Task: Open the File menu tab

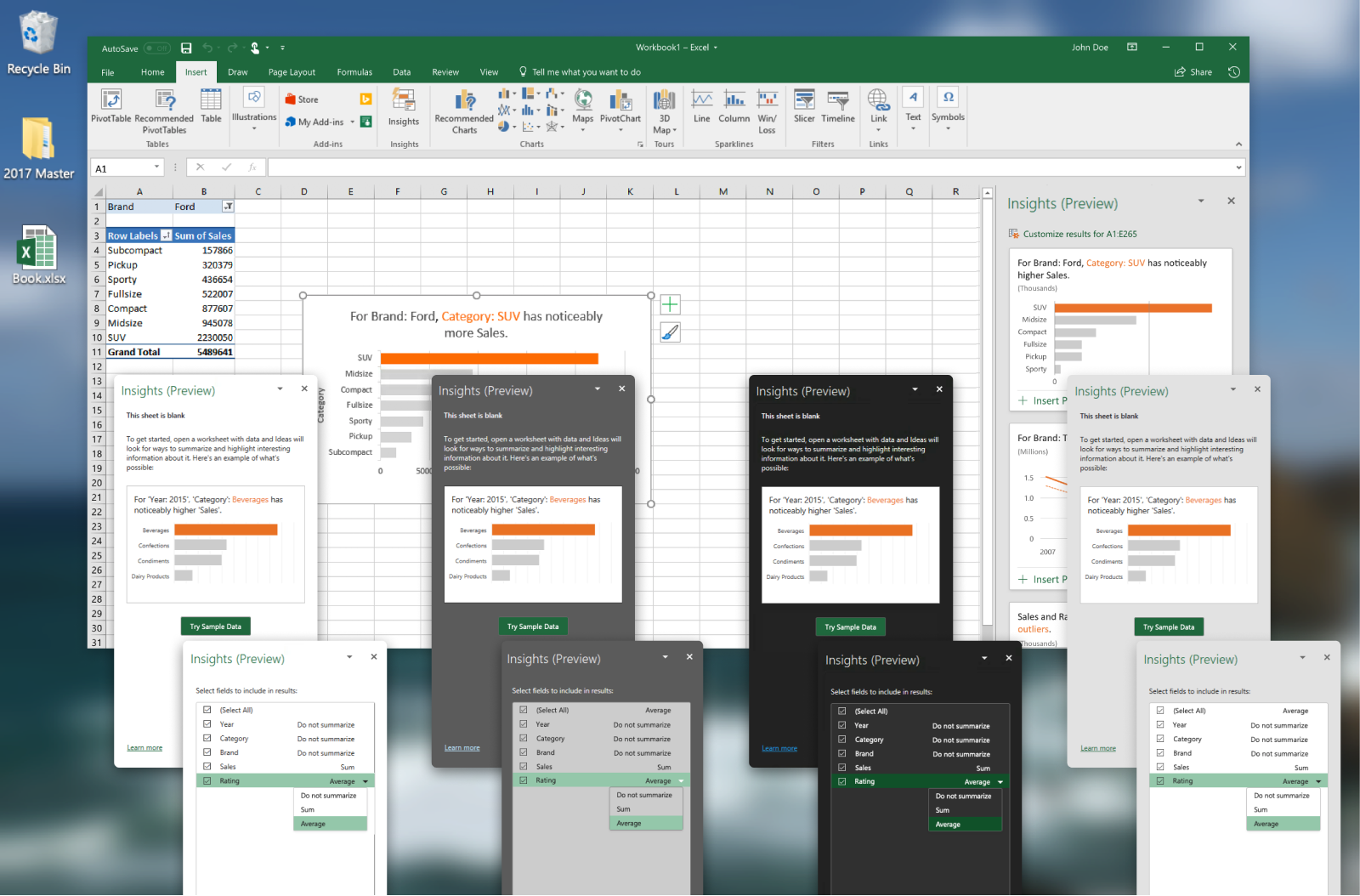Action: (108, 72)
